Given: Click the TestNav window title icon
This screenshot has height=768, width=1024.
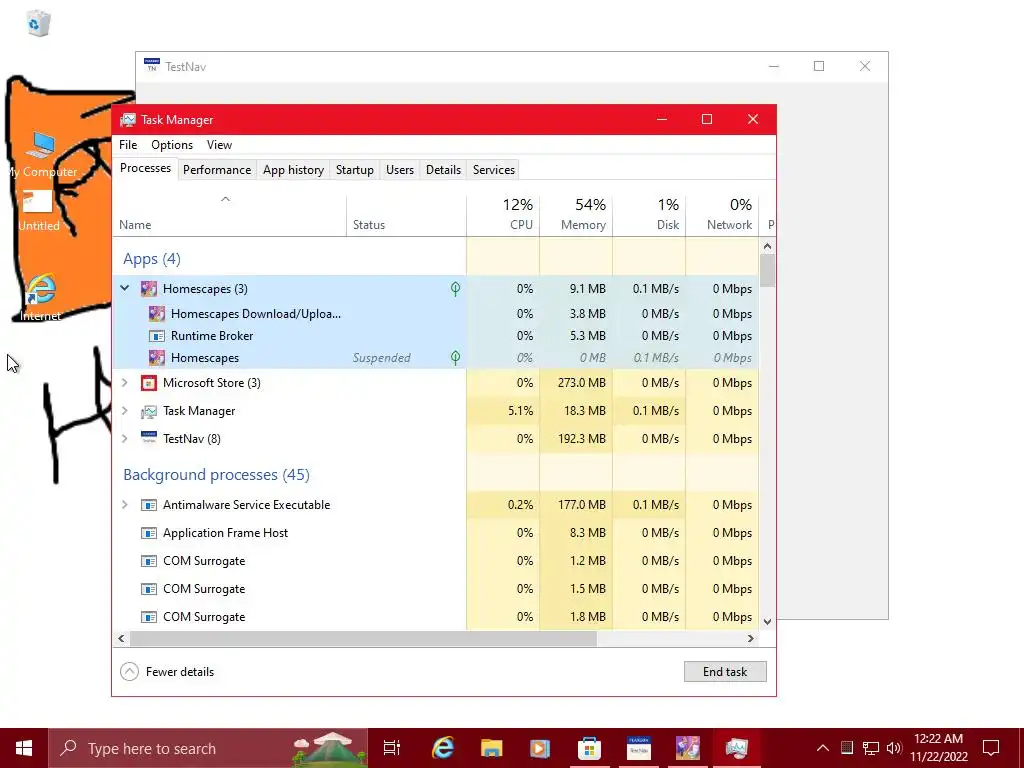Looking at the screenshot, I should (152, 66).
